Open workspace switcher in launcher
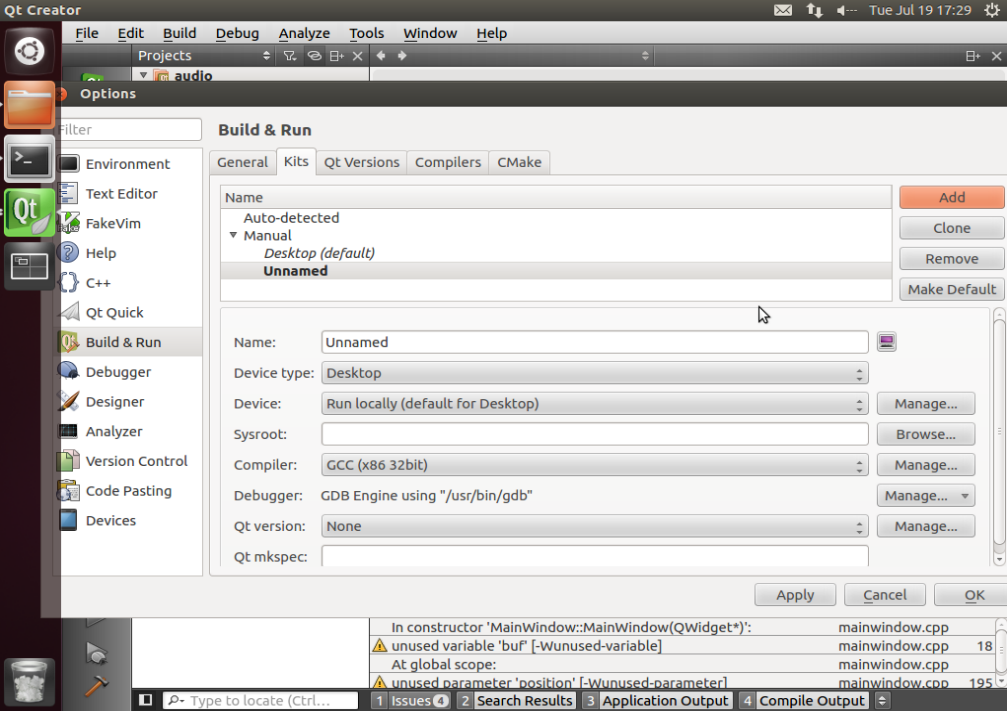Viewport: 1007px width, 711px height. (29, 266)
